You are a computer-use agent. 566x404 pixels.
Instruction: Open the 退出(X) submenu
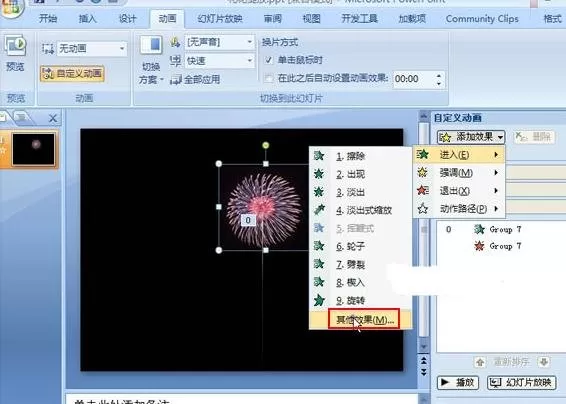coord(459,190)
